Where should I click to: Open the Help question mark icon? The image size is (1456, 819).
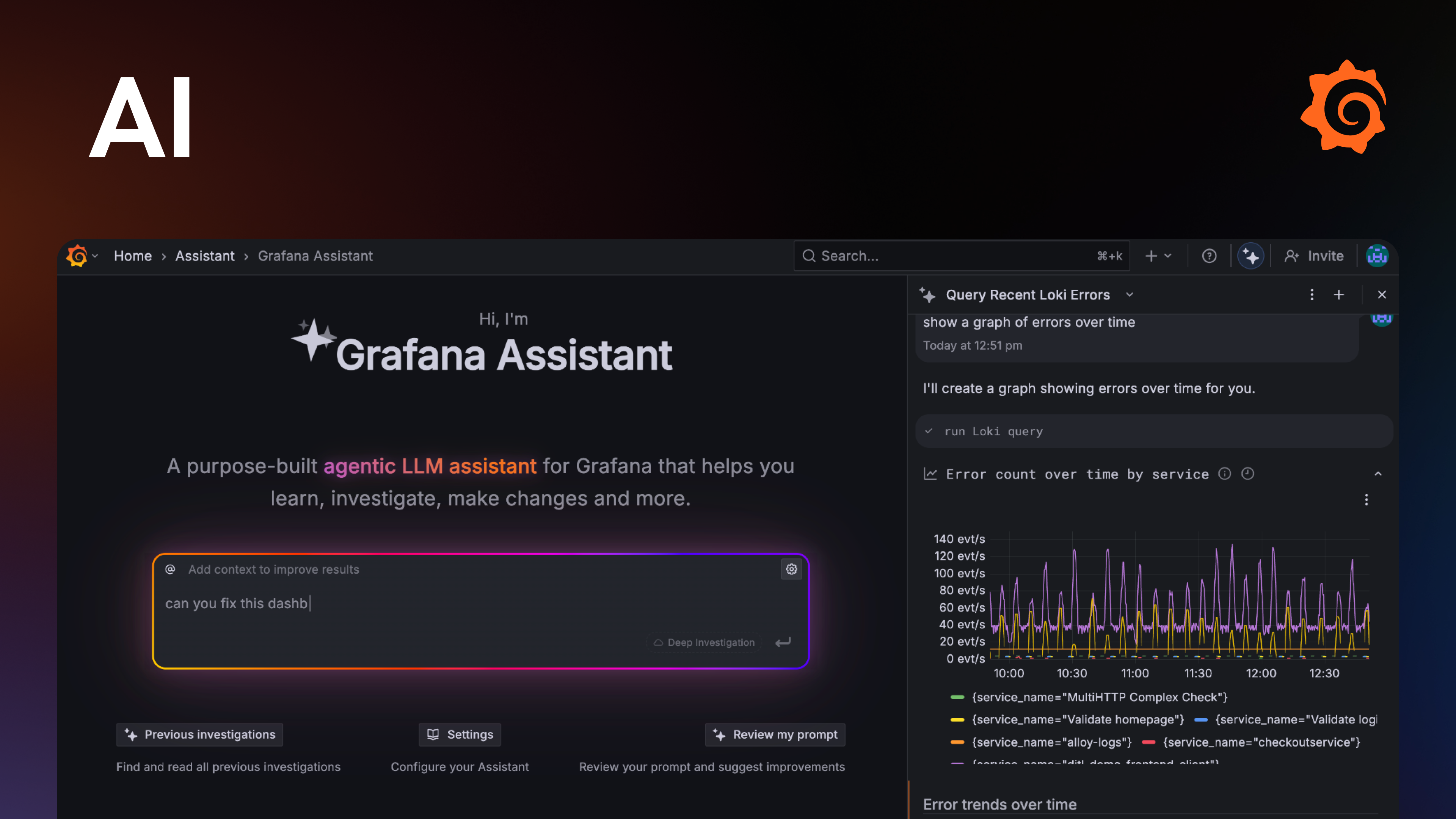coord(1209,256)
